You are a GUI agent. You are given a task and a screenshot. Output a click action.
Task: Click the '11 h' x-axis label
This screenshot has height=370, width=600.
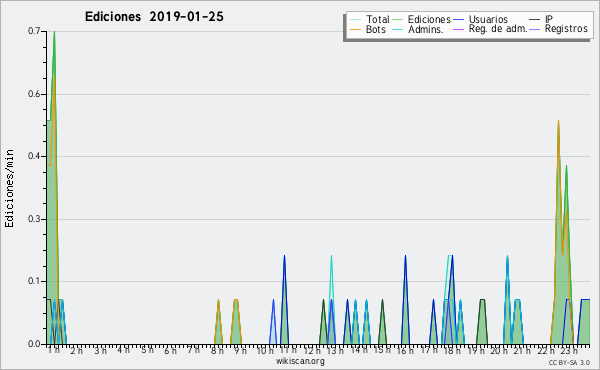pyautogui.click(x=288, y=350)
